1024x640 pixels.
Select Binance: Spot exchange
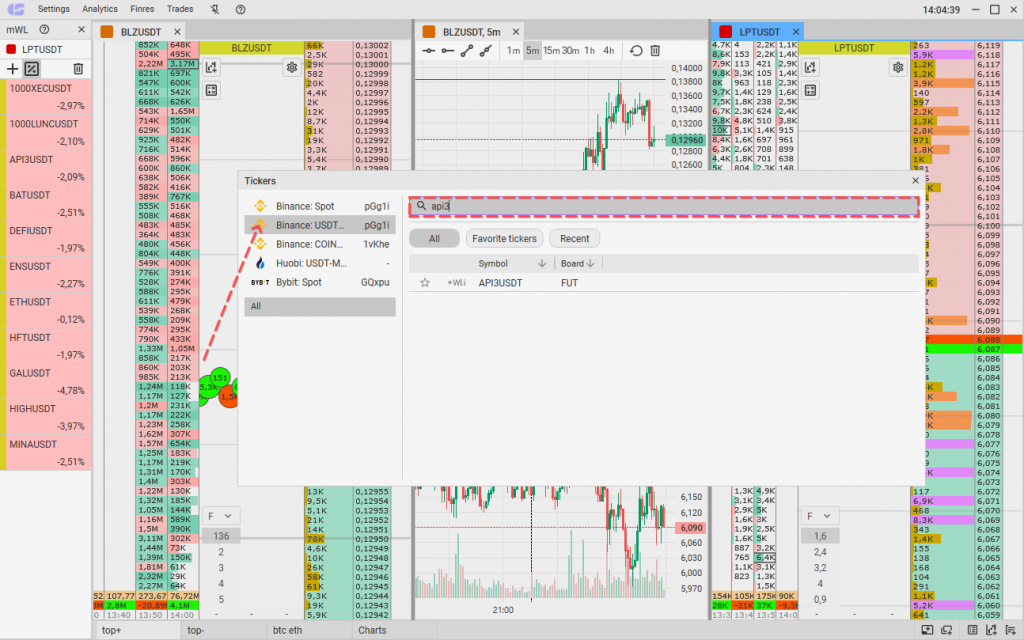[320, 206]
